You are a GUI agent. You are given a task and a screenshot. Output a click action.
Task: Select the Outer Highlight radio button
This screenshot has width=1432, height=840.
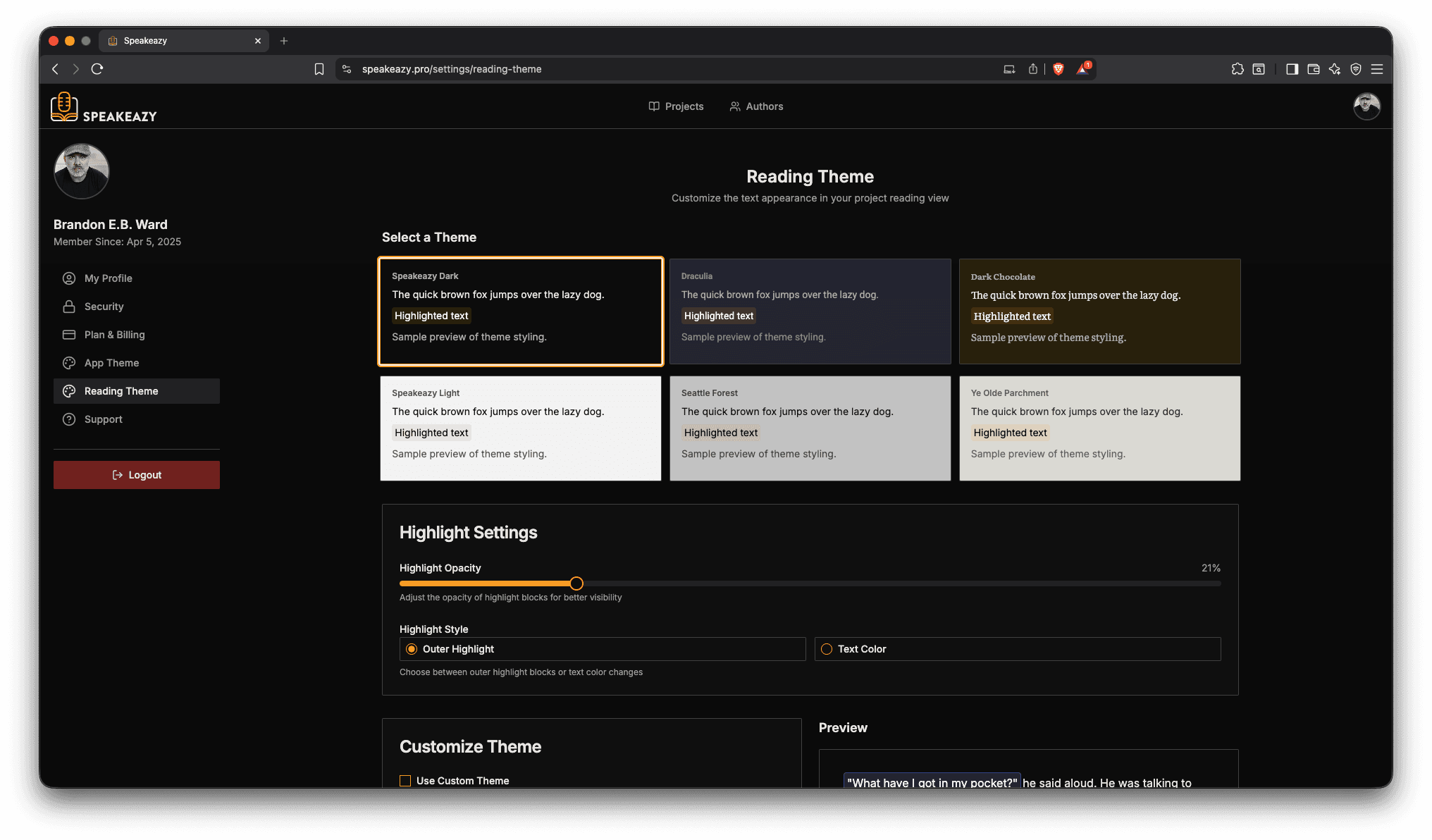coord(412,649)
